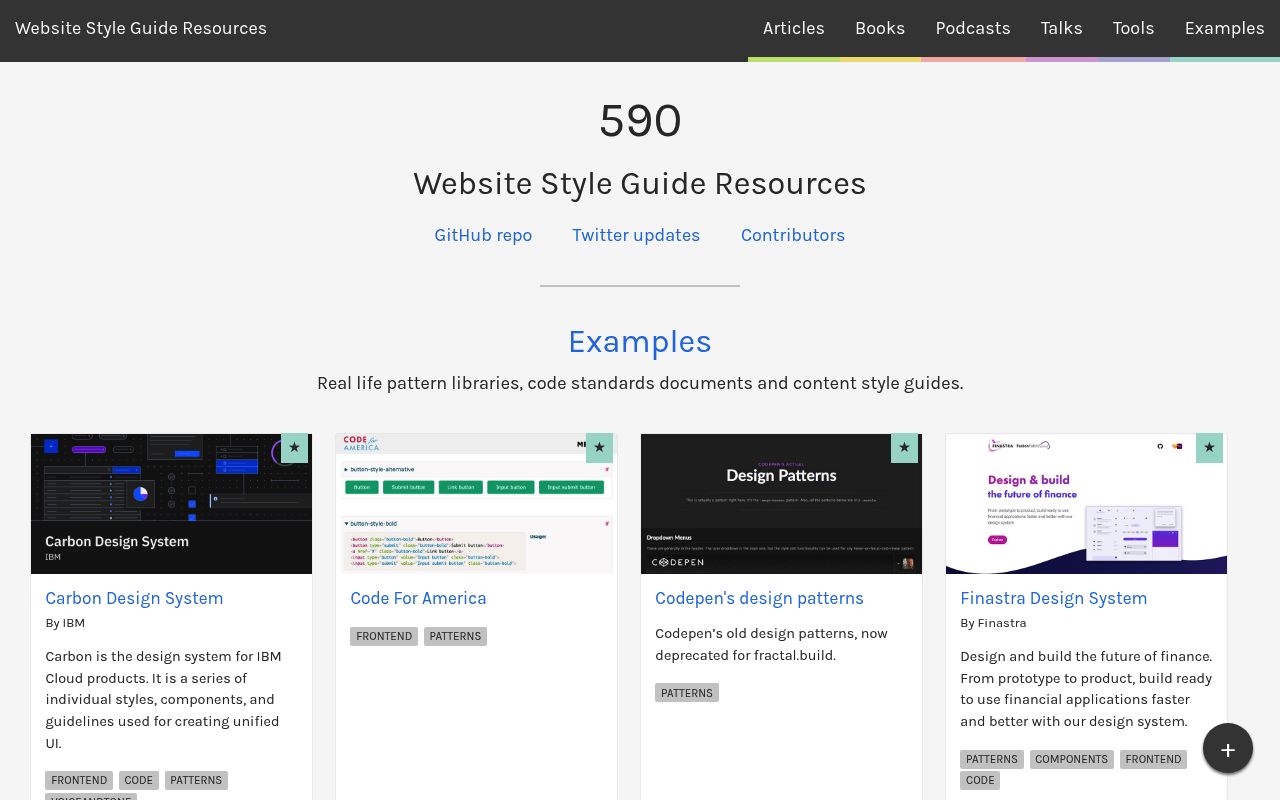Click the CODE tag on Carbon card

point(138,780)
